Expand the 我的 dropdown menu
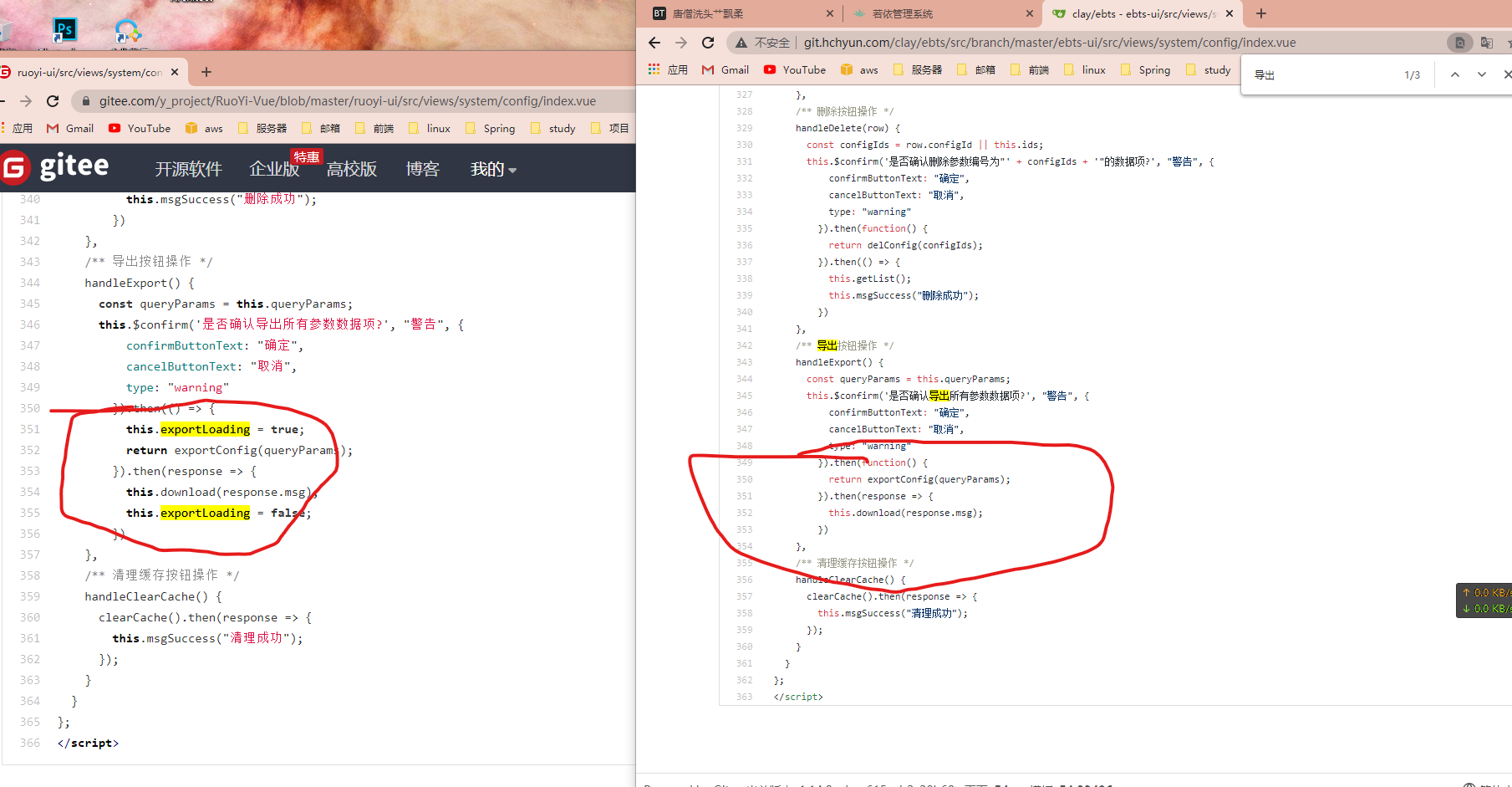Viewport: 1512px width, 787px height. click(x=493, y=169)
